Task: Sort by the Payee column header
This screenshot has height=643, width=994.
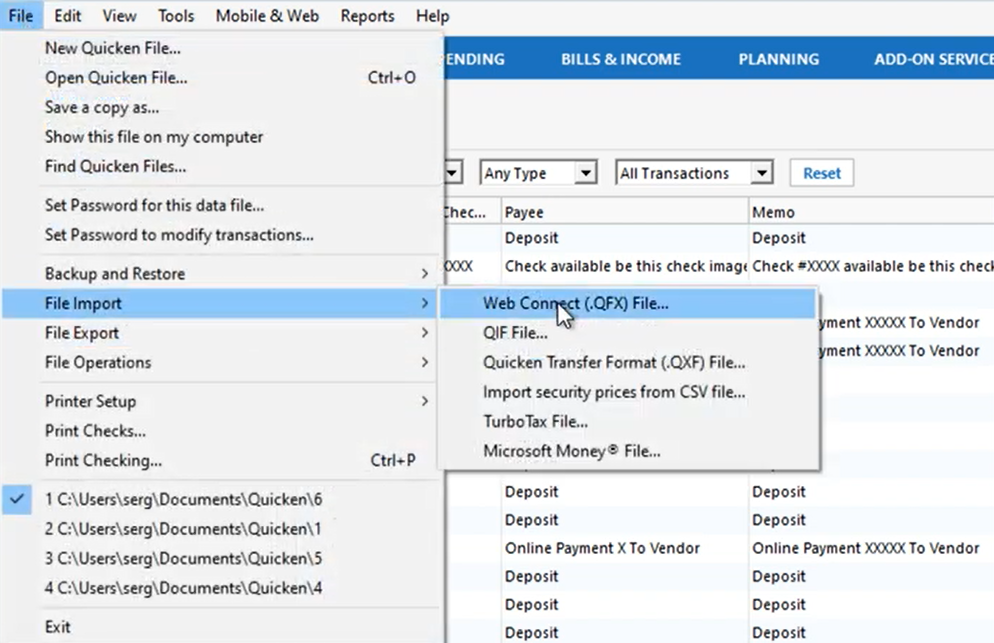Action: tap(624, 212)
